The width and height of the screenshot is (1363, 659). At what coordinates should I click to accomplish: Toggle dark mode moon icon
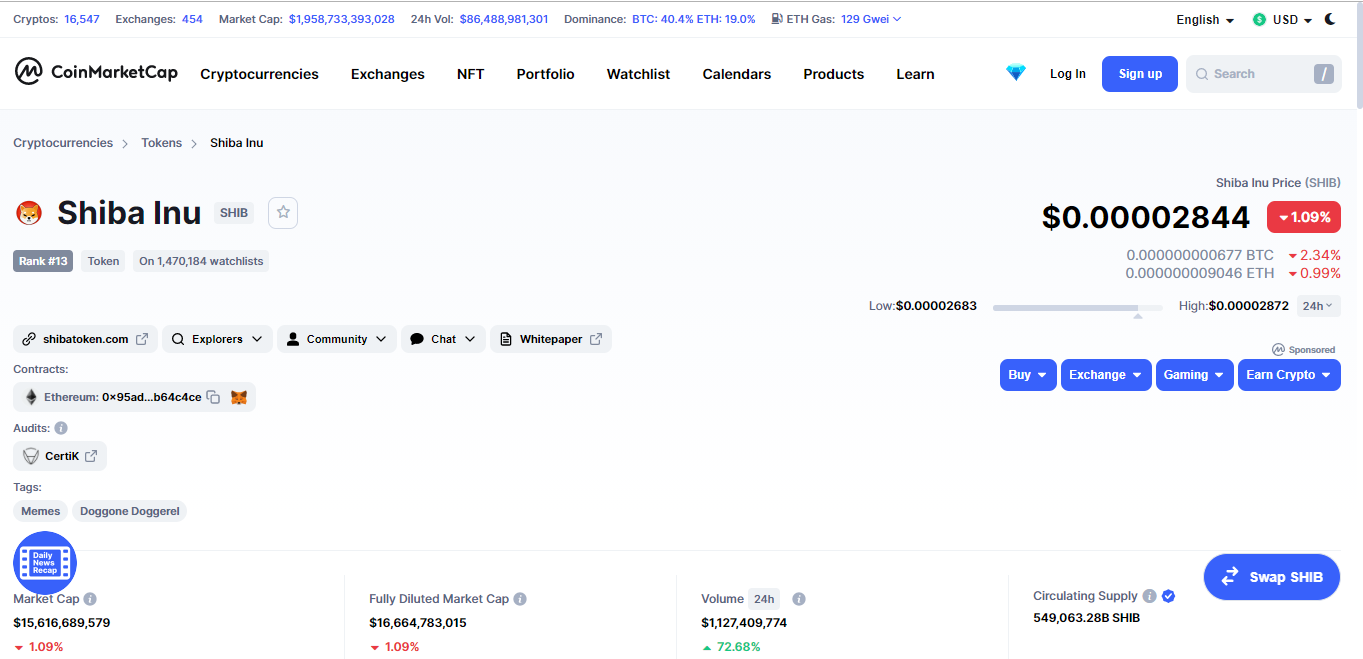1330,19
